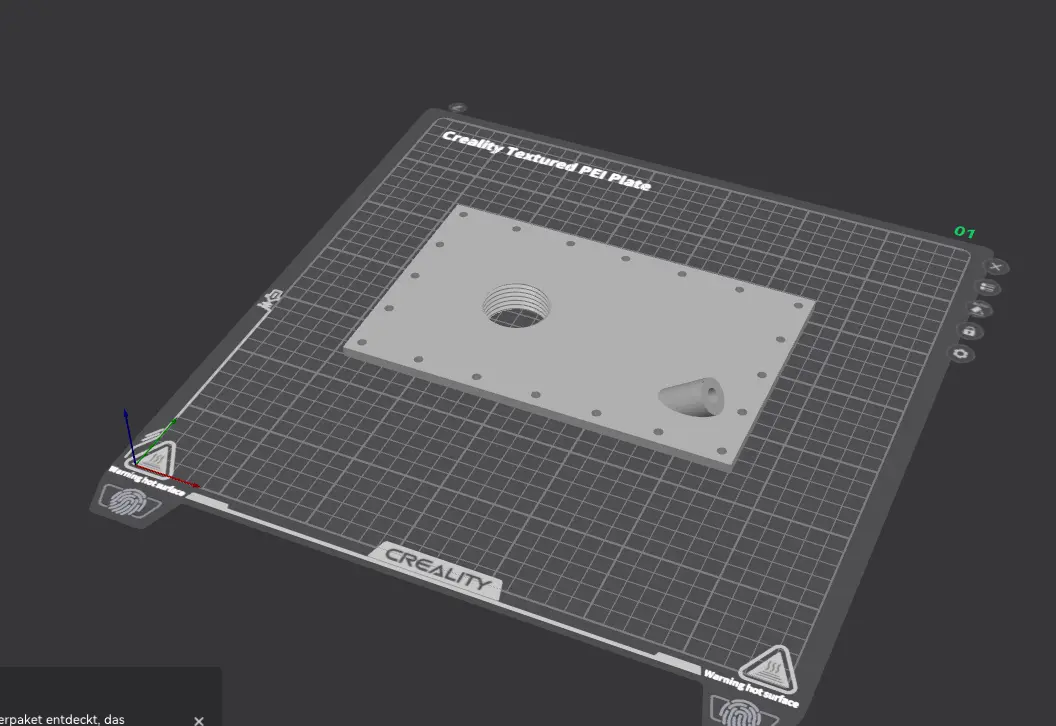Click the plate orient/arrange icon below X
1056x726 pixels.
[x=988, y=288]
